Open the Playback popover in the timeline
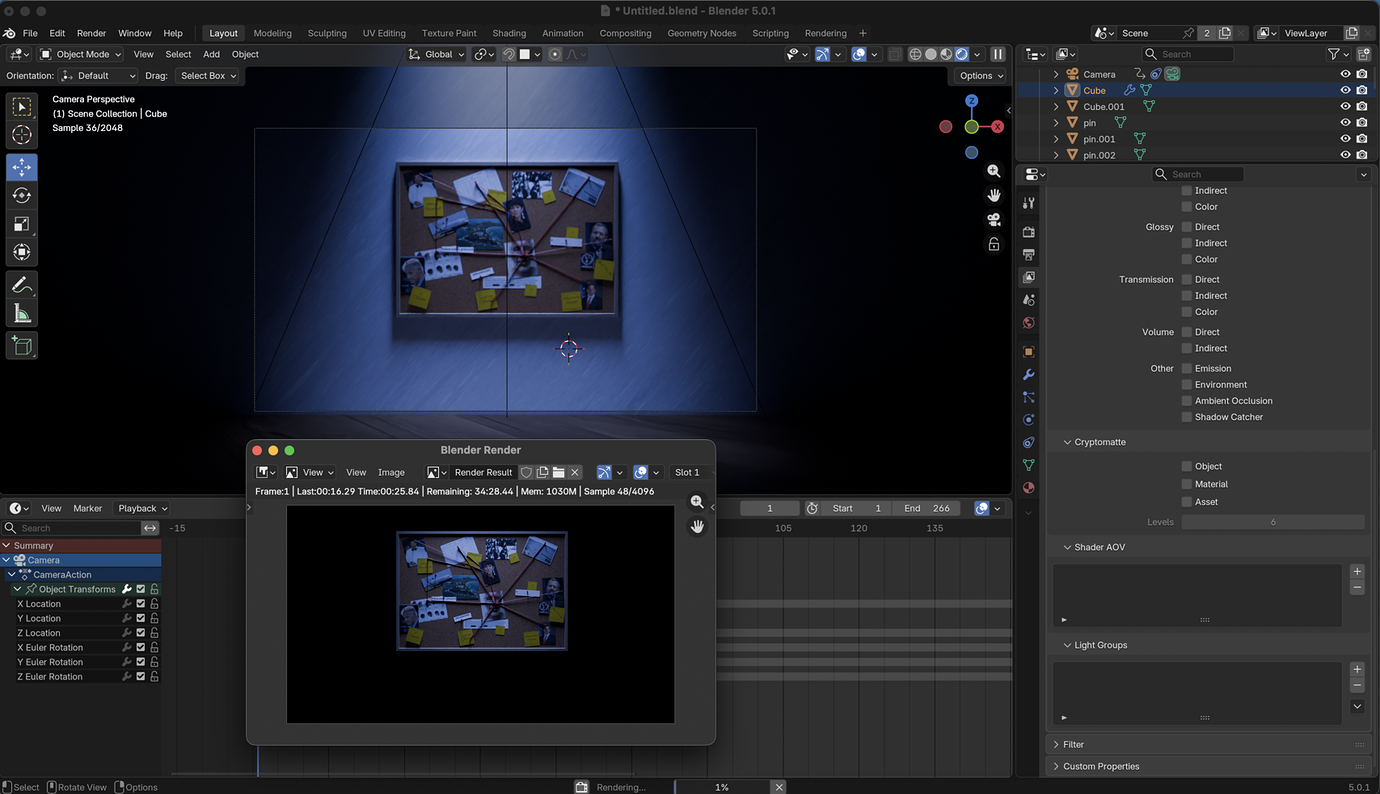The height and width of the screenshot is (794, 1380). [x=142, y=508]
